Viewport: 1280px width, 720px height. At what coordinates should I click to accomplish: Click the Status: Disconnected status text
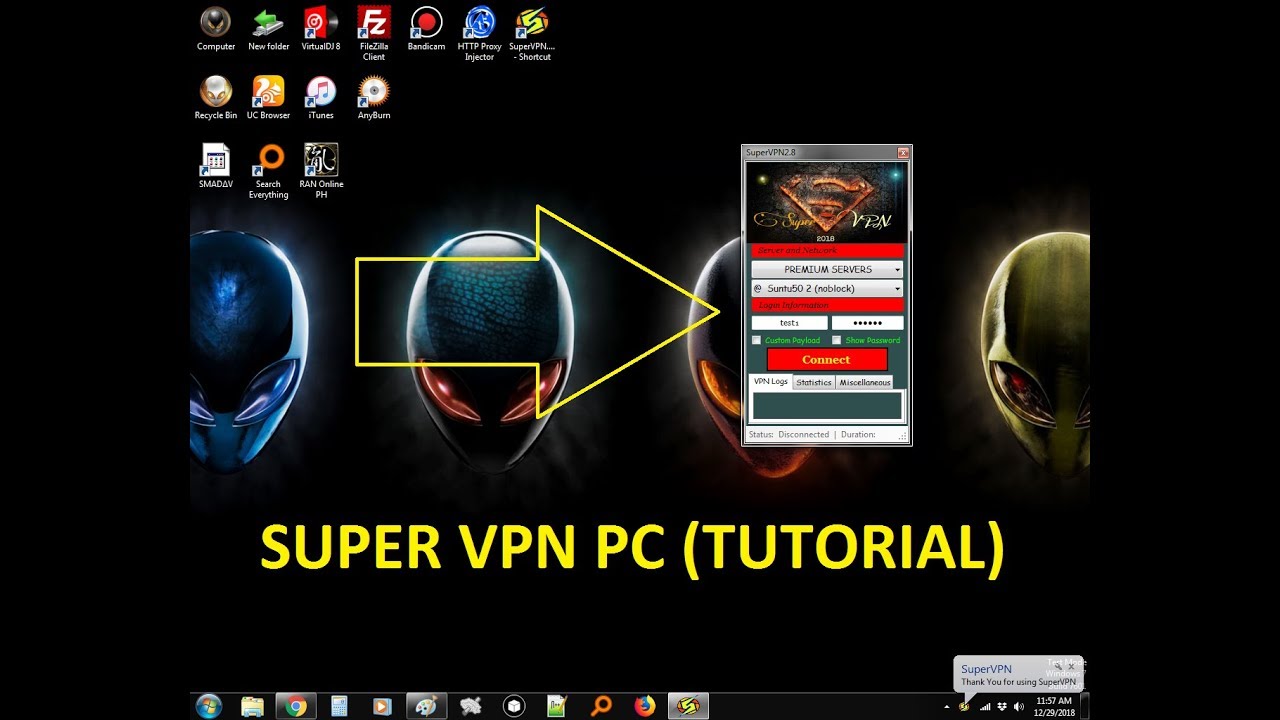click(789, 434)
